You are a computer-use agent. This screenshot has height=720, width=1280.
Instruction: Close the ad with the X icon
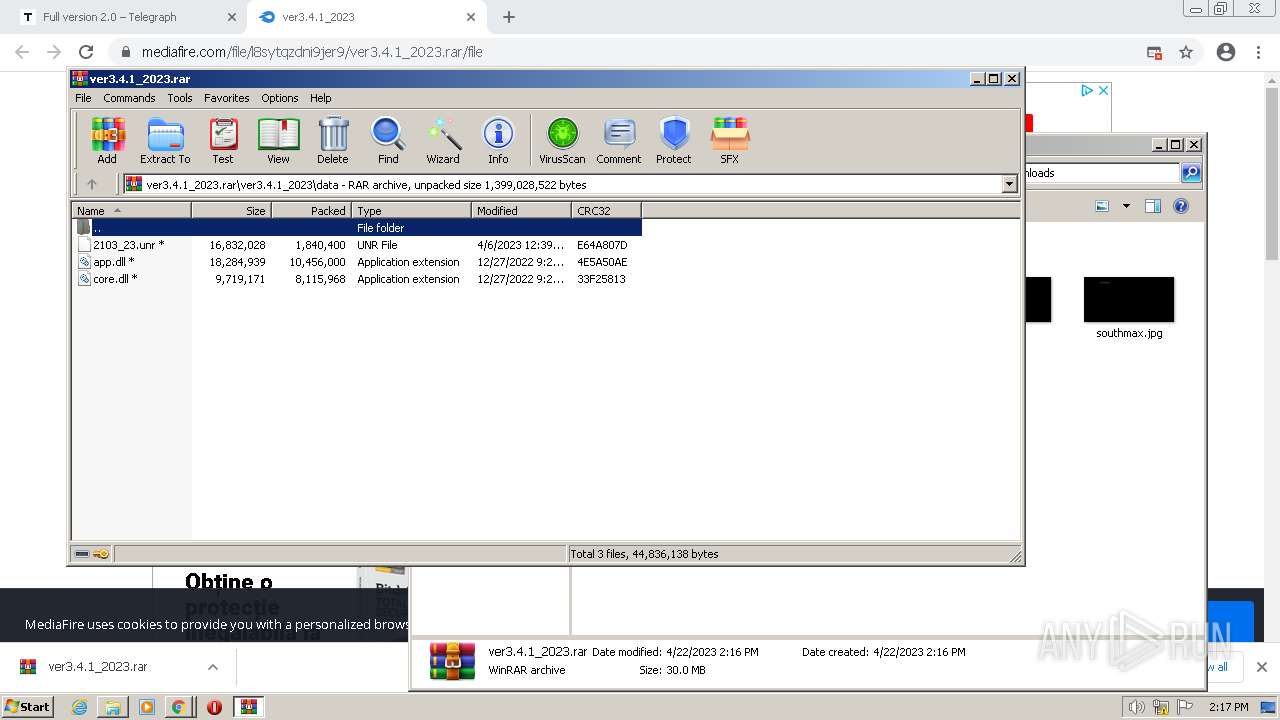pyautogui.click(x=1104, y=90)
